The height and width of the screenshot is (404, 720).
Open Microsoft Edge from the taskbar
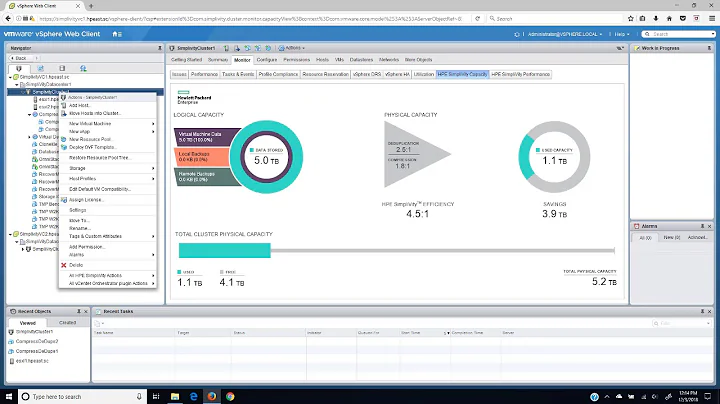click(193, 396)
